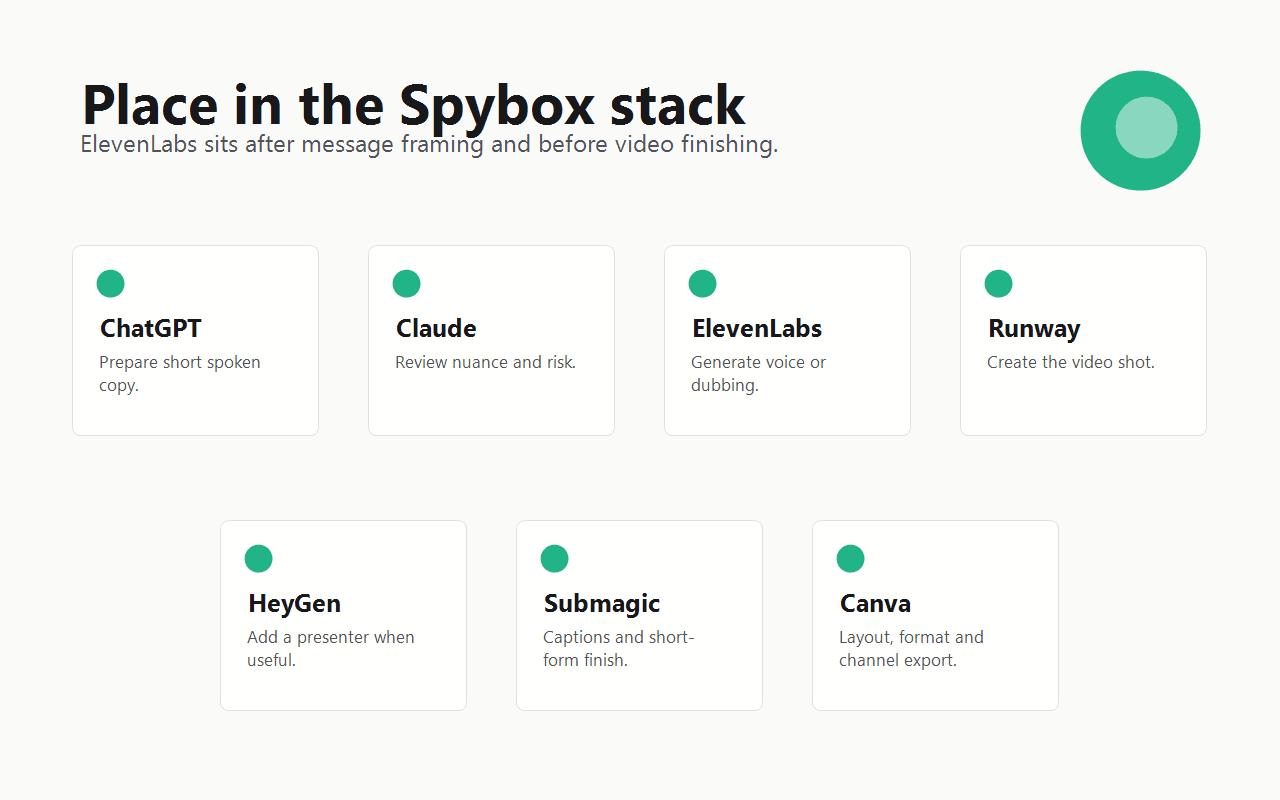Image resolution: width=1280 pixels, height=800 pixels.
Task: Select the ElevenLabs card title
Action: (757, 328)
